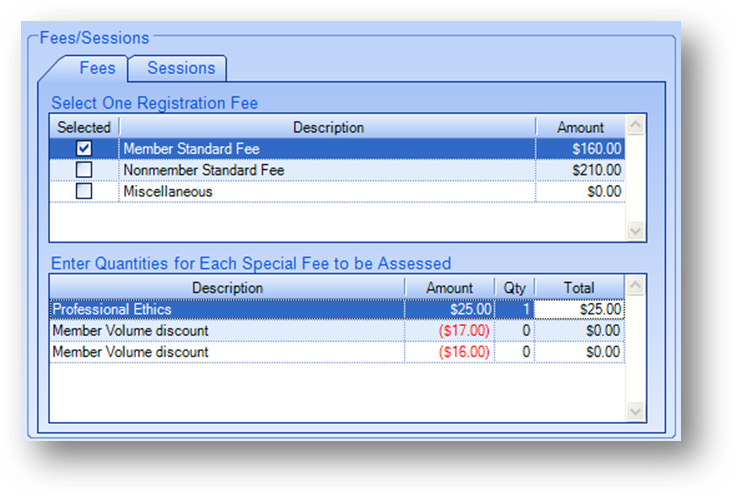Click the Total column header
Screen dimensions: 736x496
coord(579,288)
